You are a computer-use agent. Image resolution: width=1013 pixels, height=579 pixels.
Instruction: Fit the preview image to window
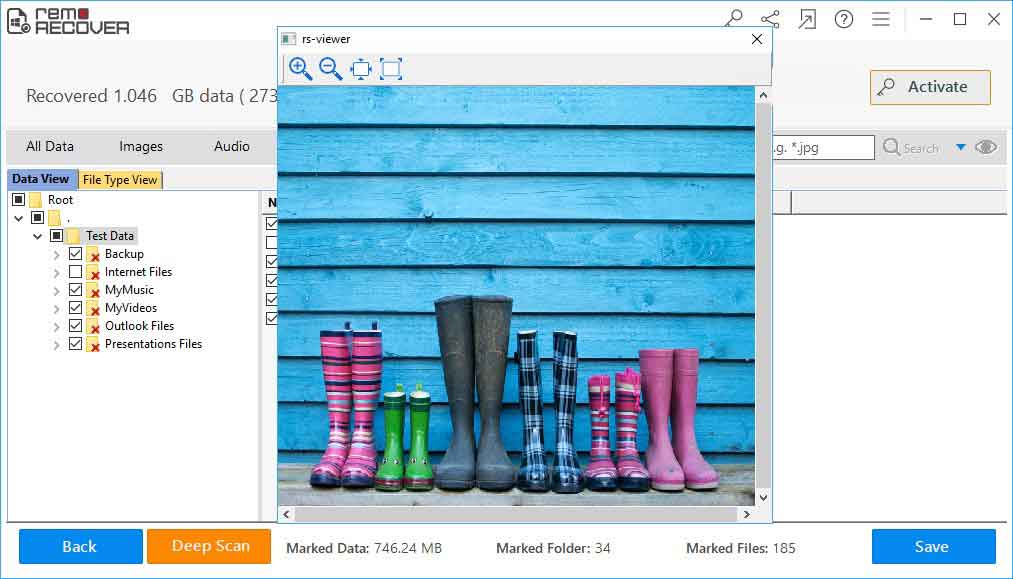coord(361,68)
